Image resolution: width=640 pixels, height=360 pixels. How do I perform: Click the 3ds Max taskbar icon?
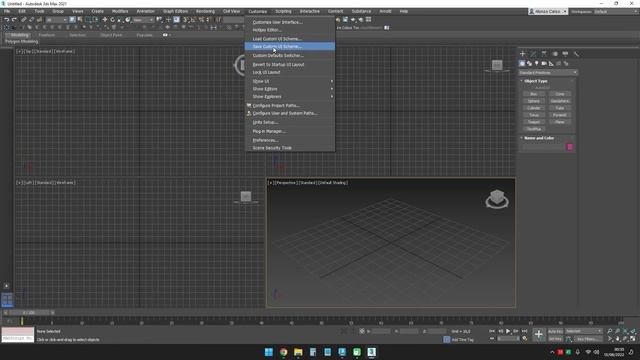coord(371,352)
